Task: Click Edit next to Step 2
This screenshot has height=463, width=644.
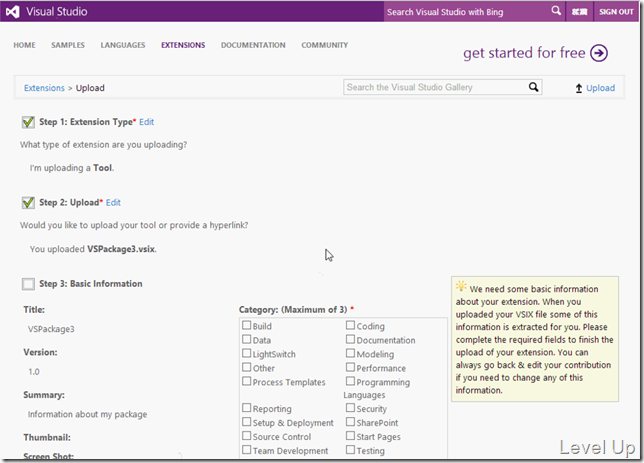Action: [113, 203]
